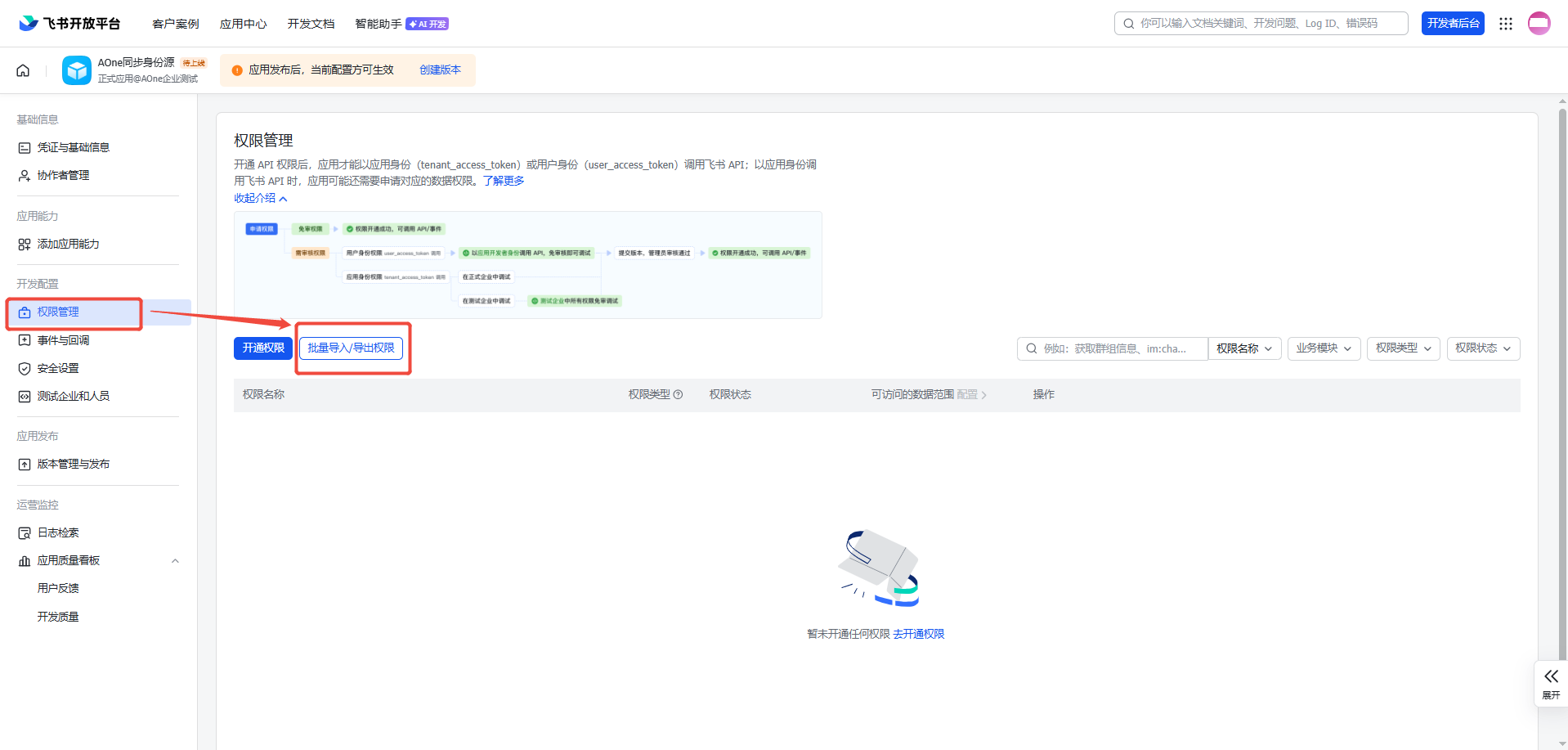Click the permission flow diagram thumbnail
This screenshot has height=750, width=1568.
pos(528,265)
